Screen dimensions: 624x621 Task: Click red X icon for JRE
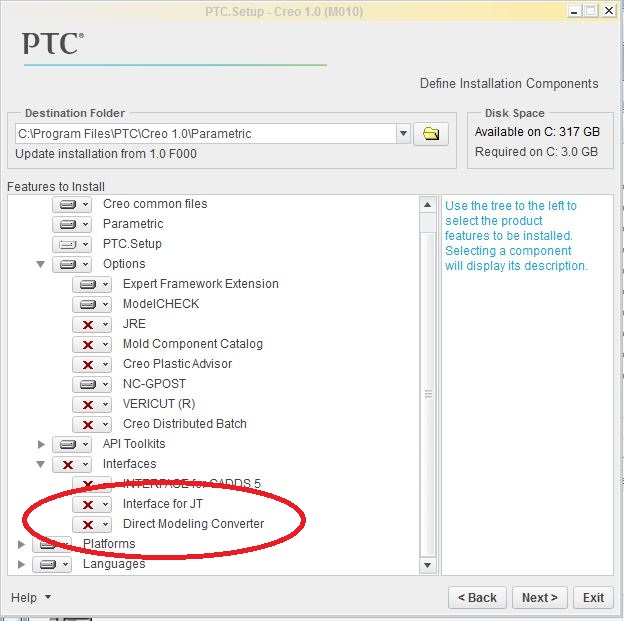click(88, 324)
